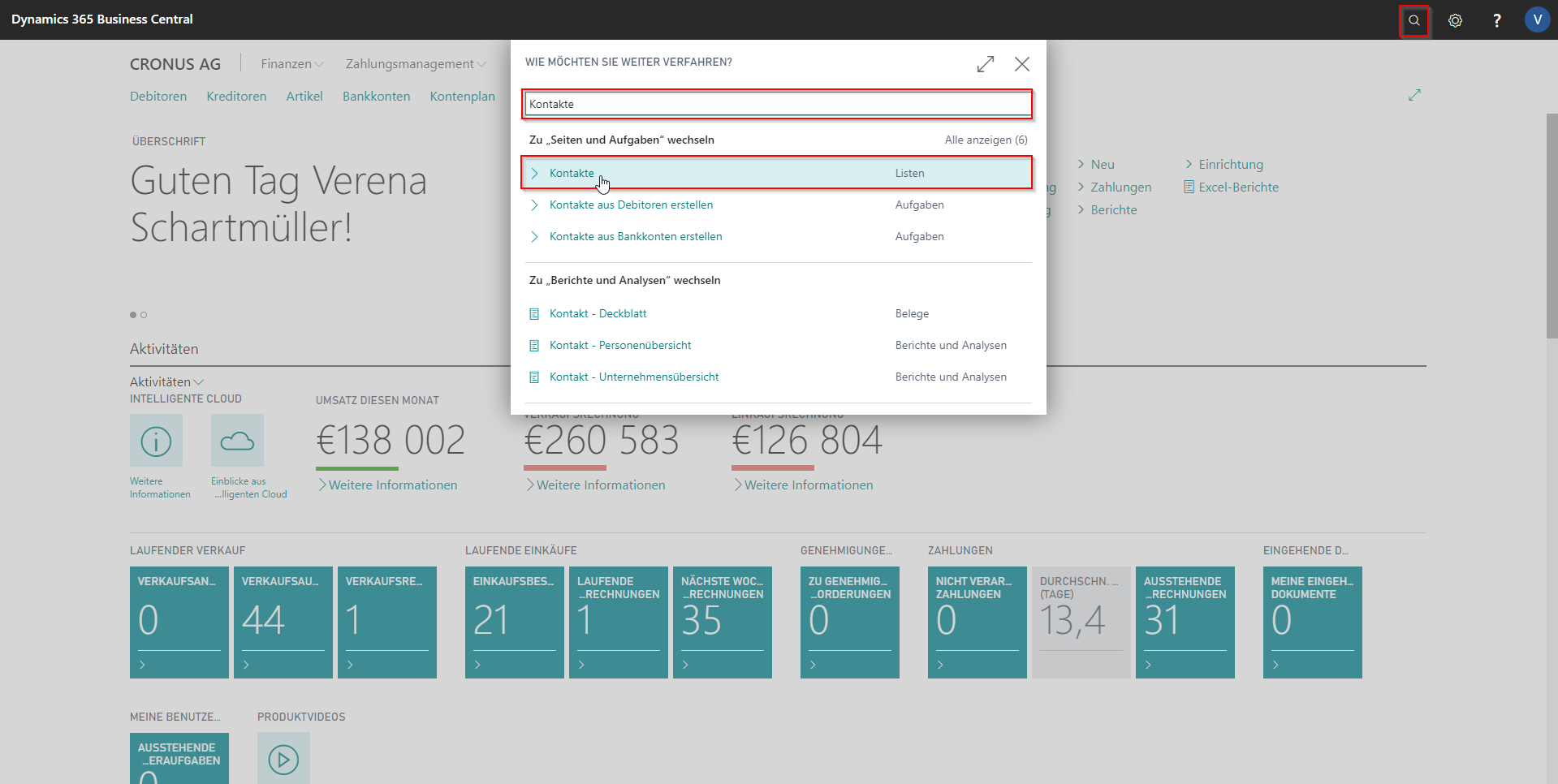Open Ausstehende Rechnungen tile showing 31
Viewport: 1558px width, 784px height.
(1185, 622)
